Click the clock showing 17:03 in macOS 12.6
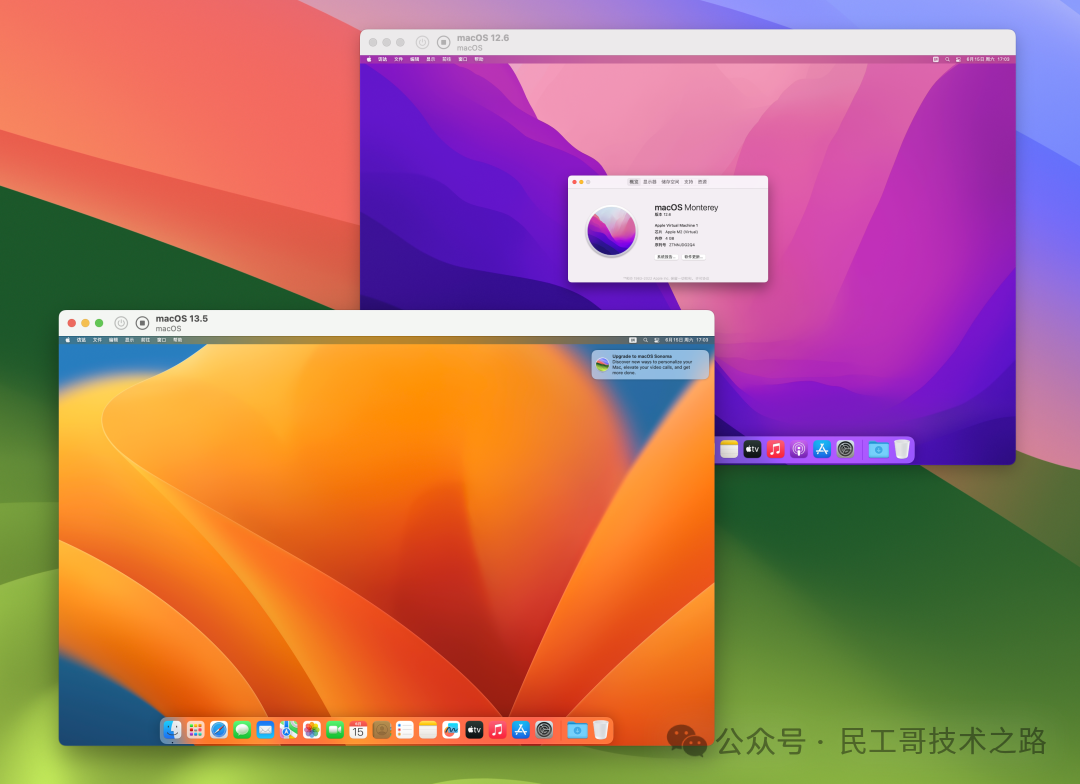Image resolution: width=1080 pixels, height=784 pixels. (x=988, y=59)
